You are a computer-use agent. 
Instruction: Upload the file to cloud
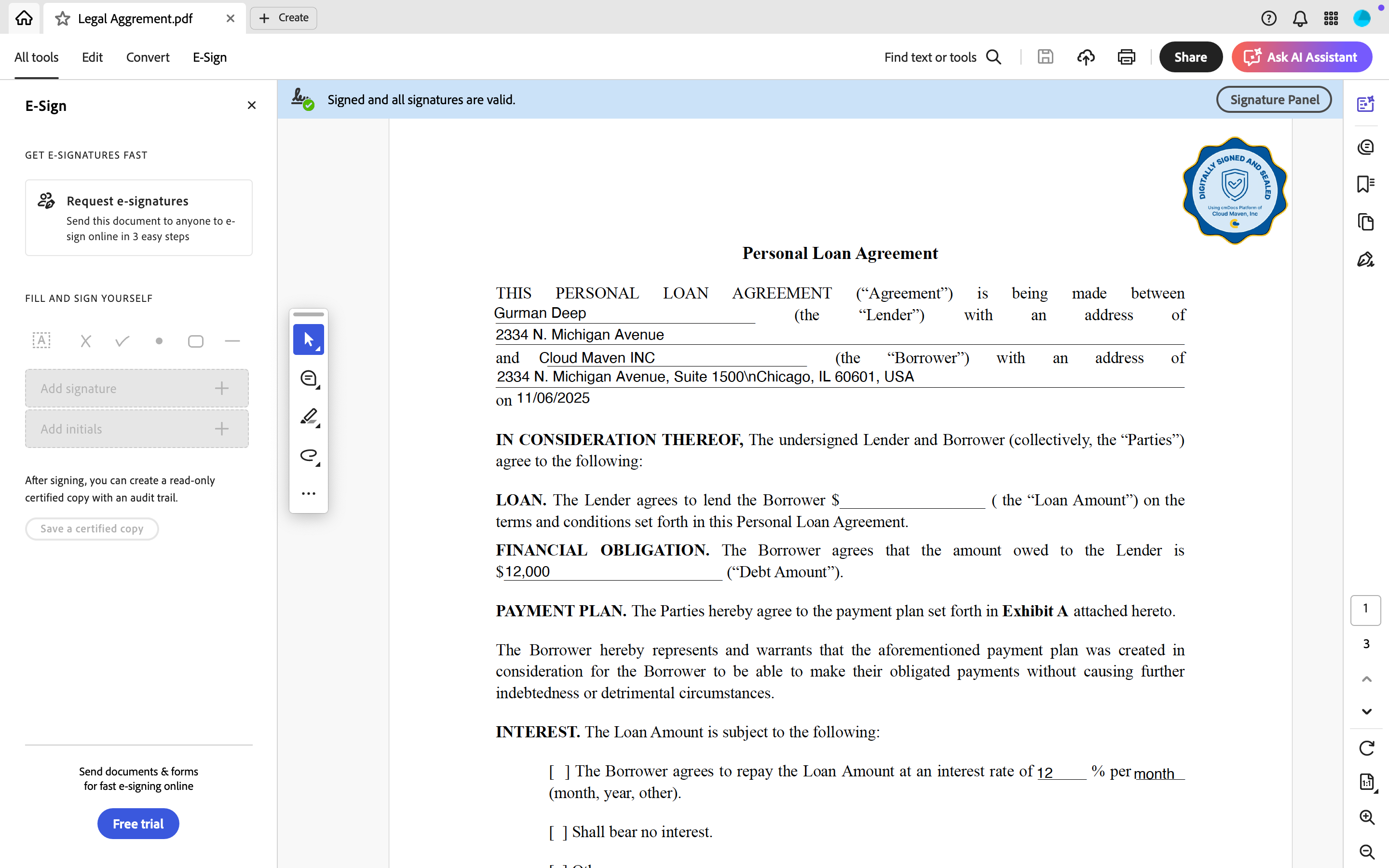click(1085, 57)
